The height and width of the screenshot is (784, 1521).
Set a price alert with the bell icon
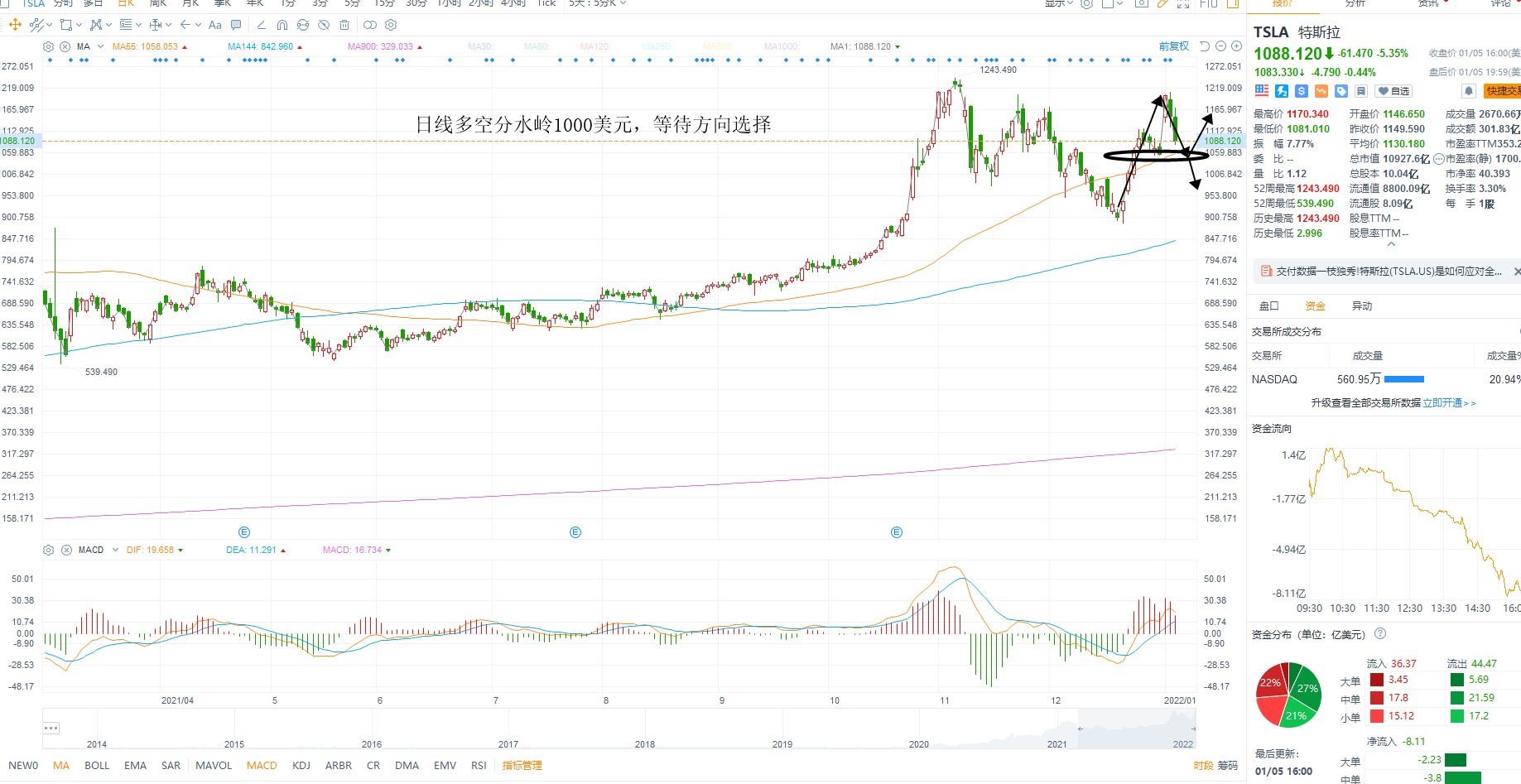click(x=1469, y=91)
